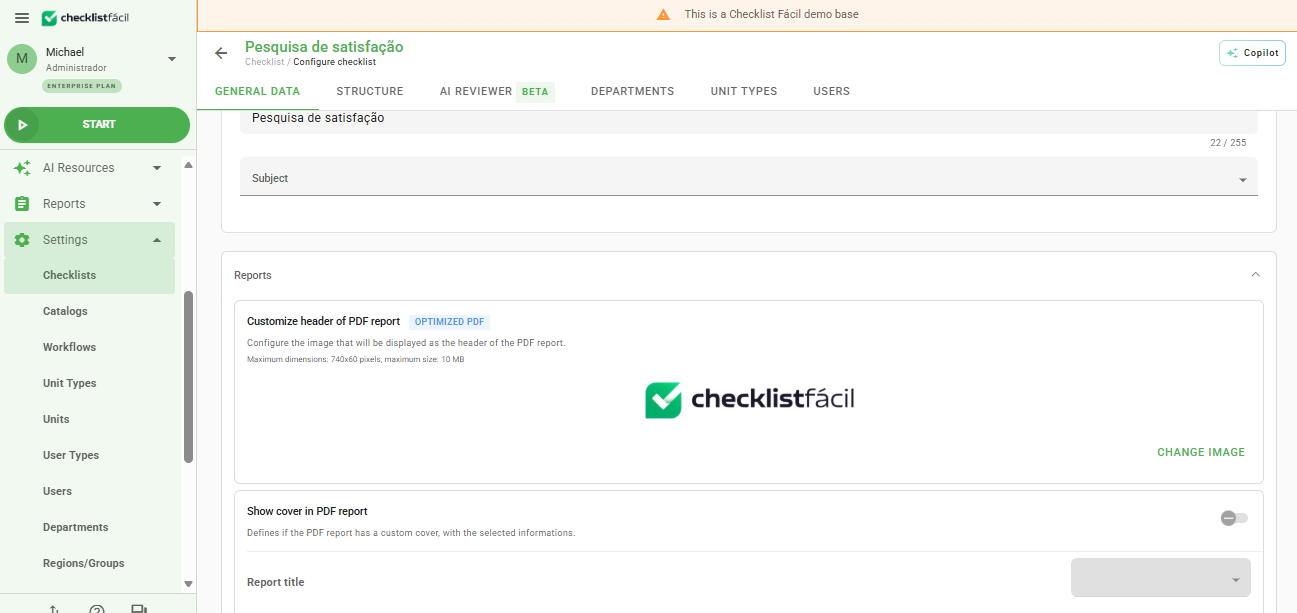Viewport: 1297px width, 613px height.
Task: Click the sidebar scroll up arrow
Action: click(x=188, y=164)
